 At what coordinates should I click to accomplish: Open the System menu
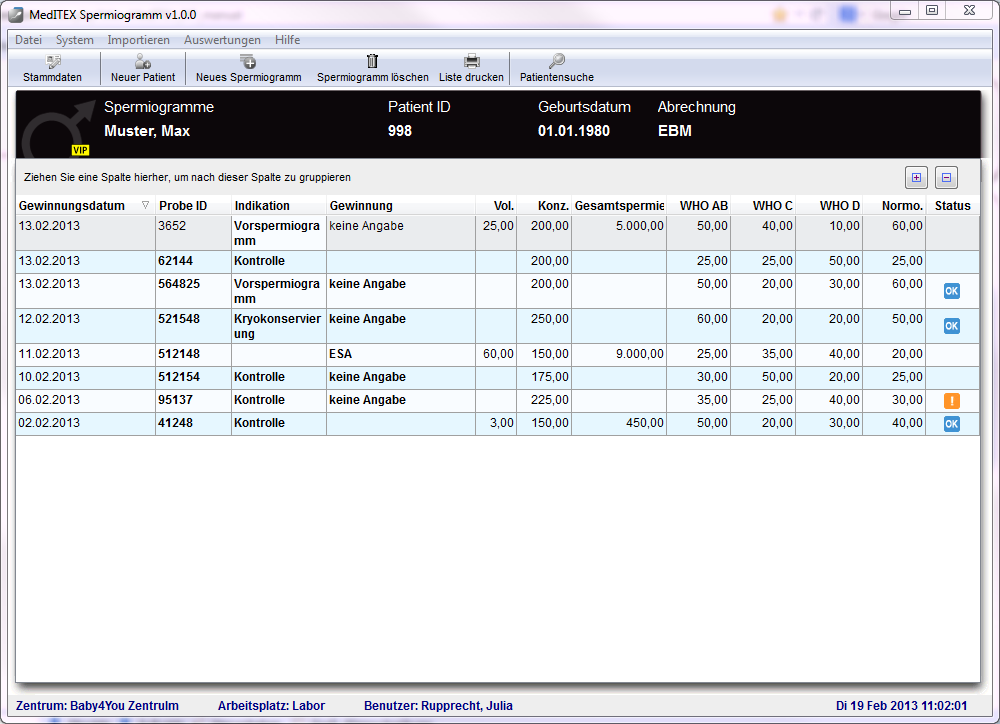tap(75, 40)
